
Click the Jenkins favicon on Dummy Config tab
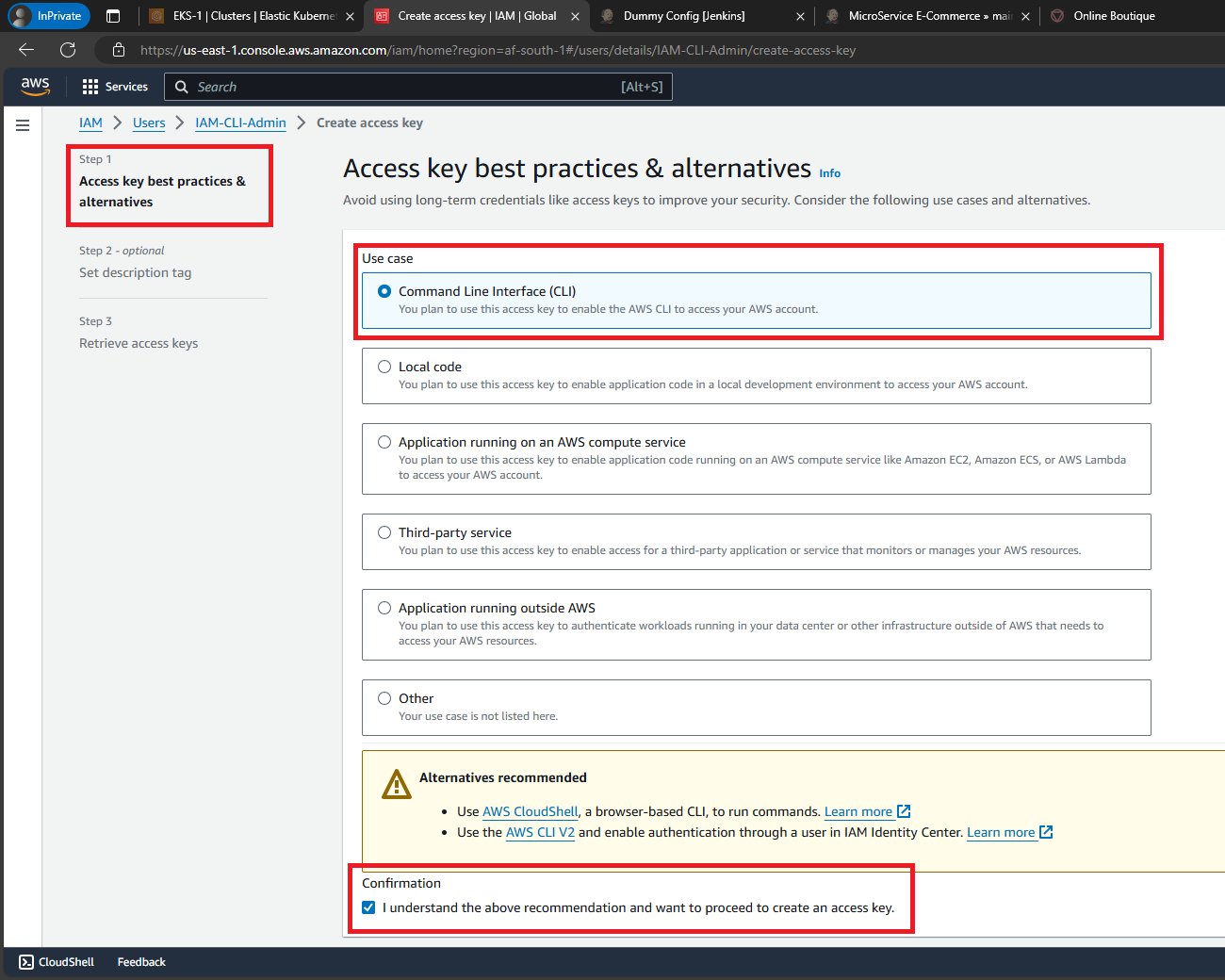pos(608,16)
